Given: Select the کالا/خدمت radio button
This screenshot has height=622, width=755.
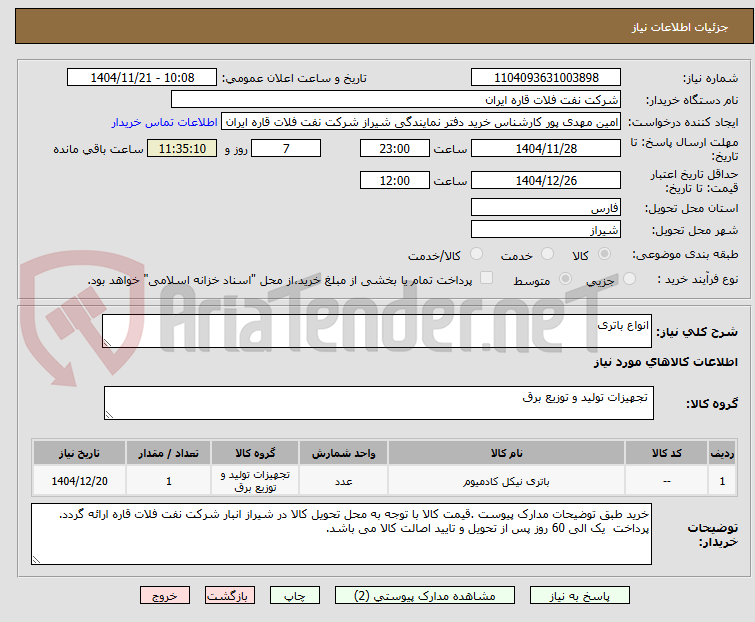Looking at the screenshot, I should pyautogui.click(x=476, y=254).
